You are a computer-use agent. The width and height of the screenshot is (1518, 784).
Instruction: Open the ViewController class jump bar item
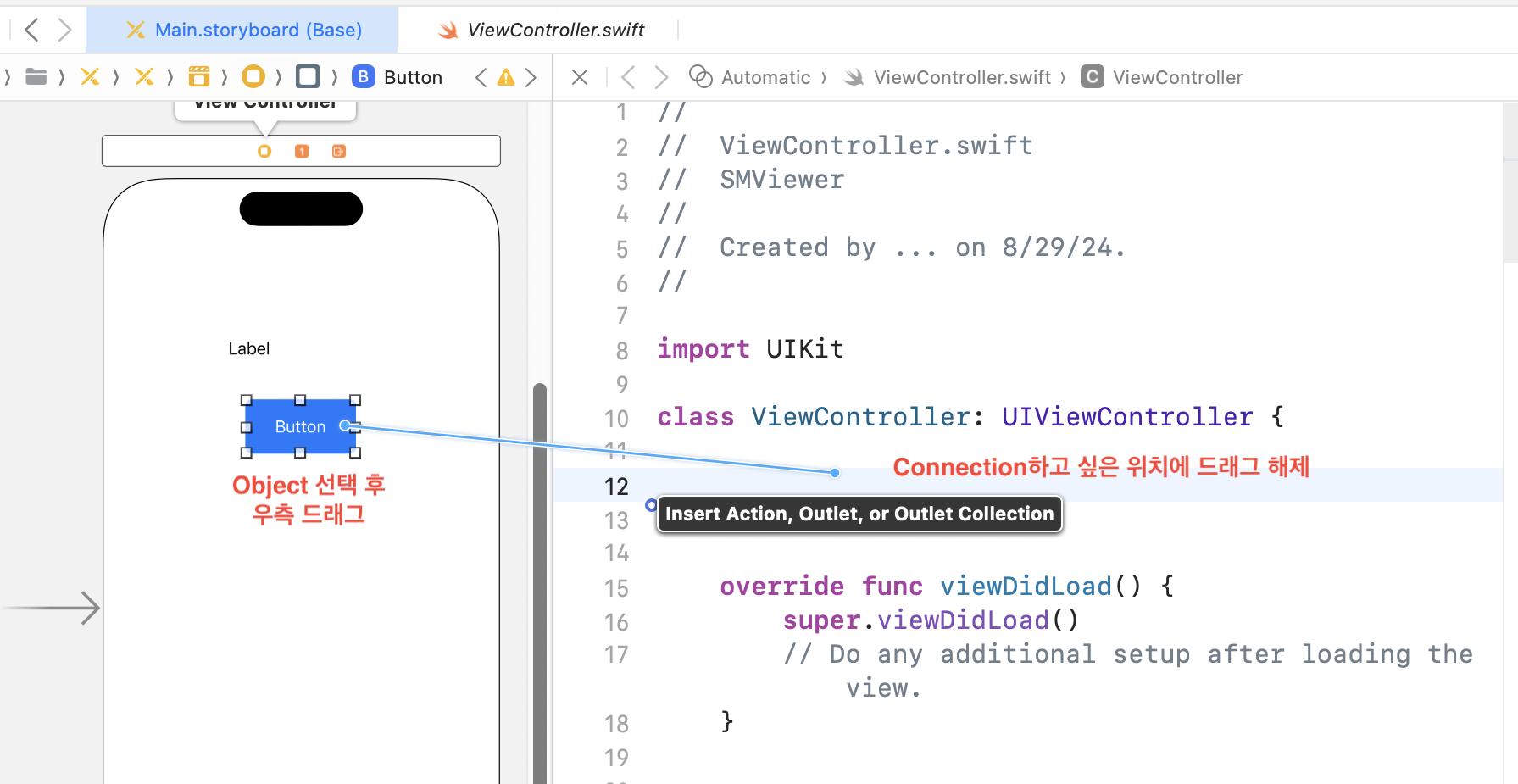point(1177,77)
